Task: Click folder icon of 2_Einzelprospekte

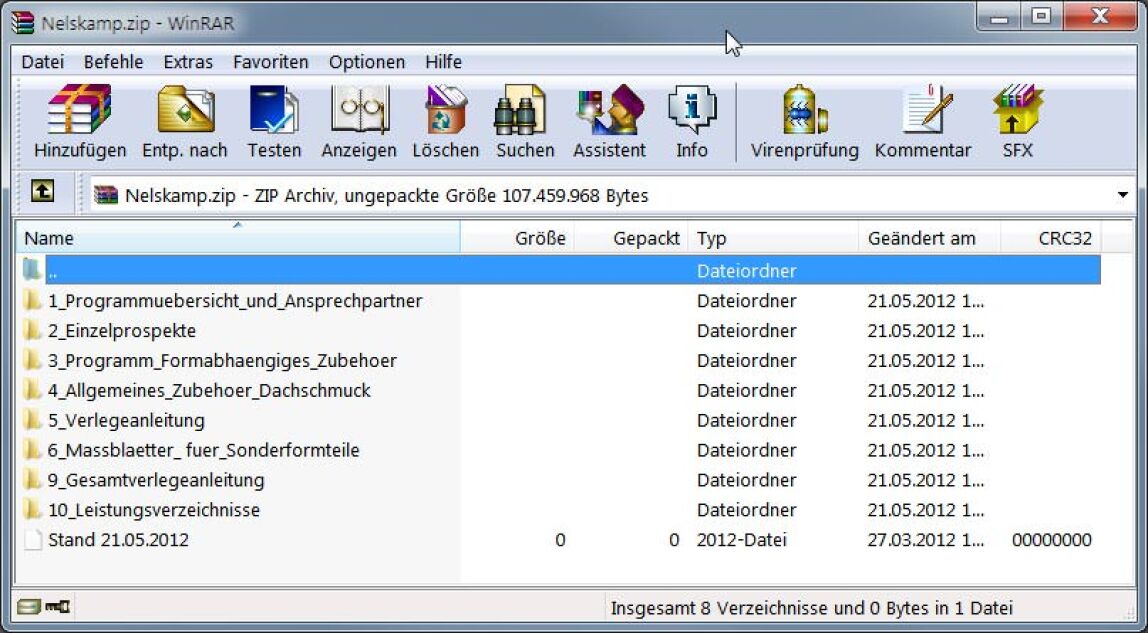Action: click(31, 331)
